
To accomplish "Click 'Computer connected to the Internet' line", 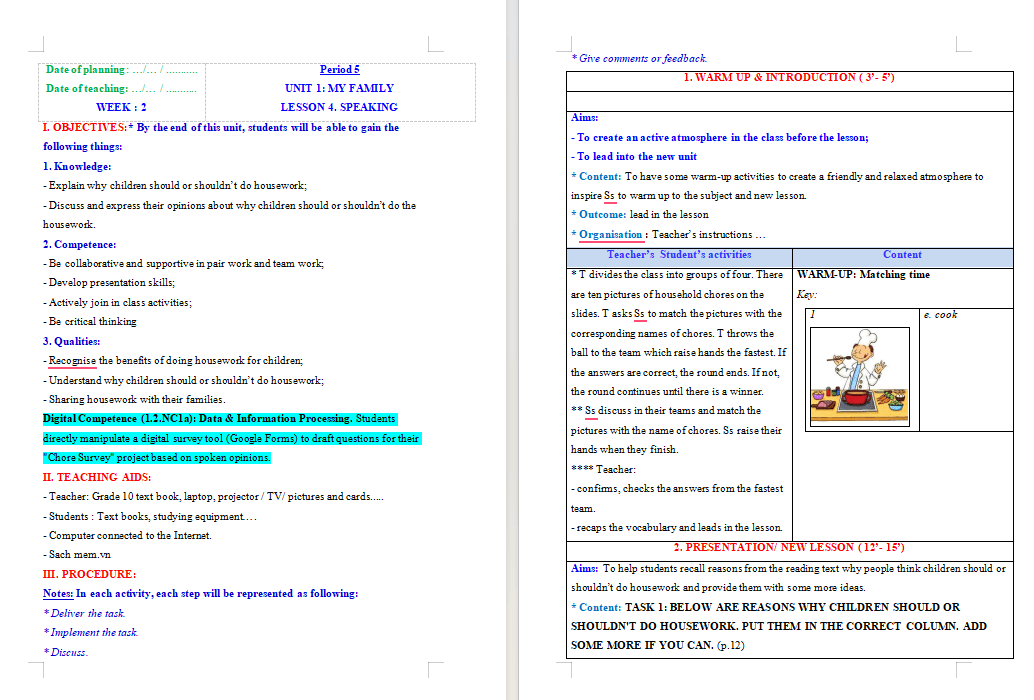I will [x=127, y=535].
